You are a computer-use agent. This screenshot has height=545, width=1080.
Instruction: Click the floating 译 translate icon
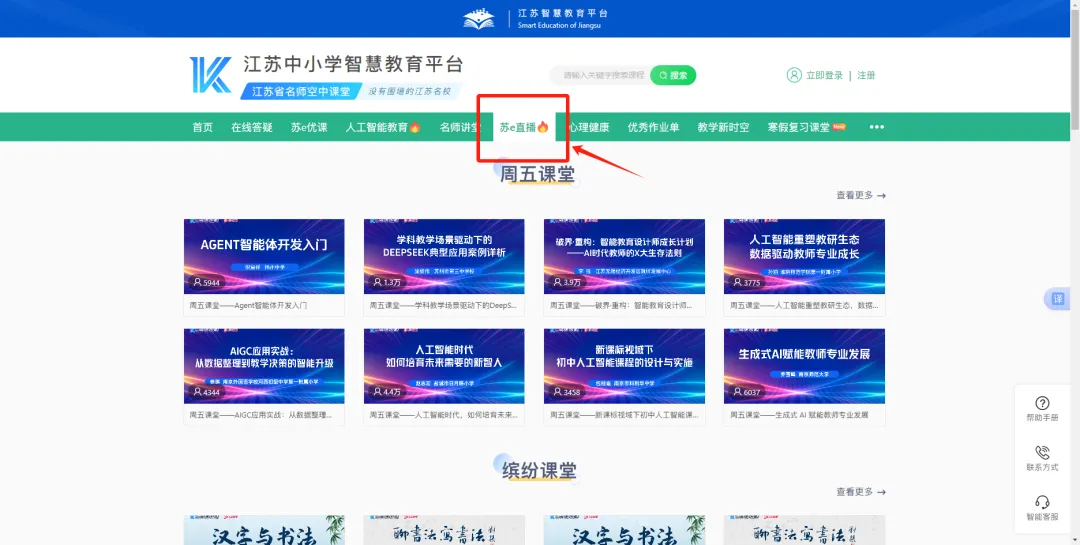(x=1058, y=299)
